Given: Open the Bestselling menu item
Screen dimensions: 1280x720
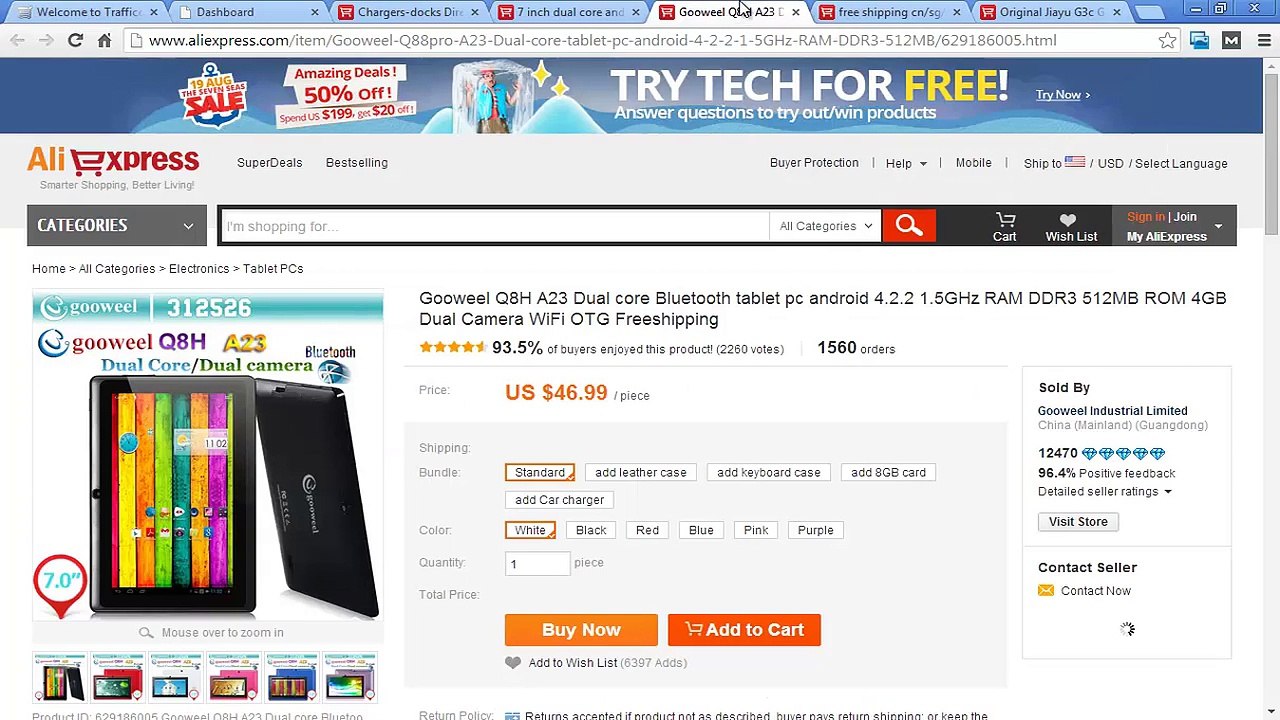Looking at the screenshot, I should pyautogui.click(x=357, y=162).
